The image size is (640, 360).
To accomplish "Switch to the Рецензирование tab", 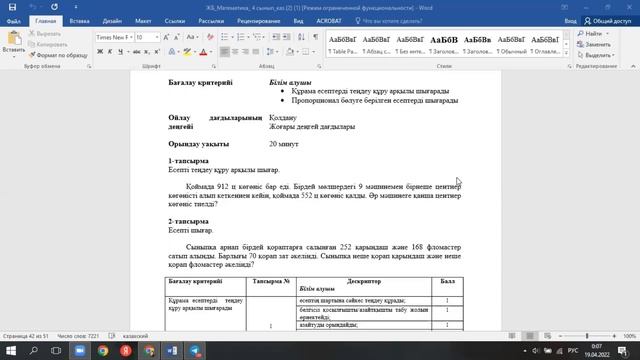I will coord(258,21).
